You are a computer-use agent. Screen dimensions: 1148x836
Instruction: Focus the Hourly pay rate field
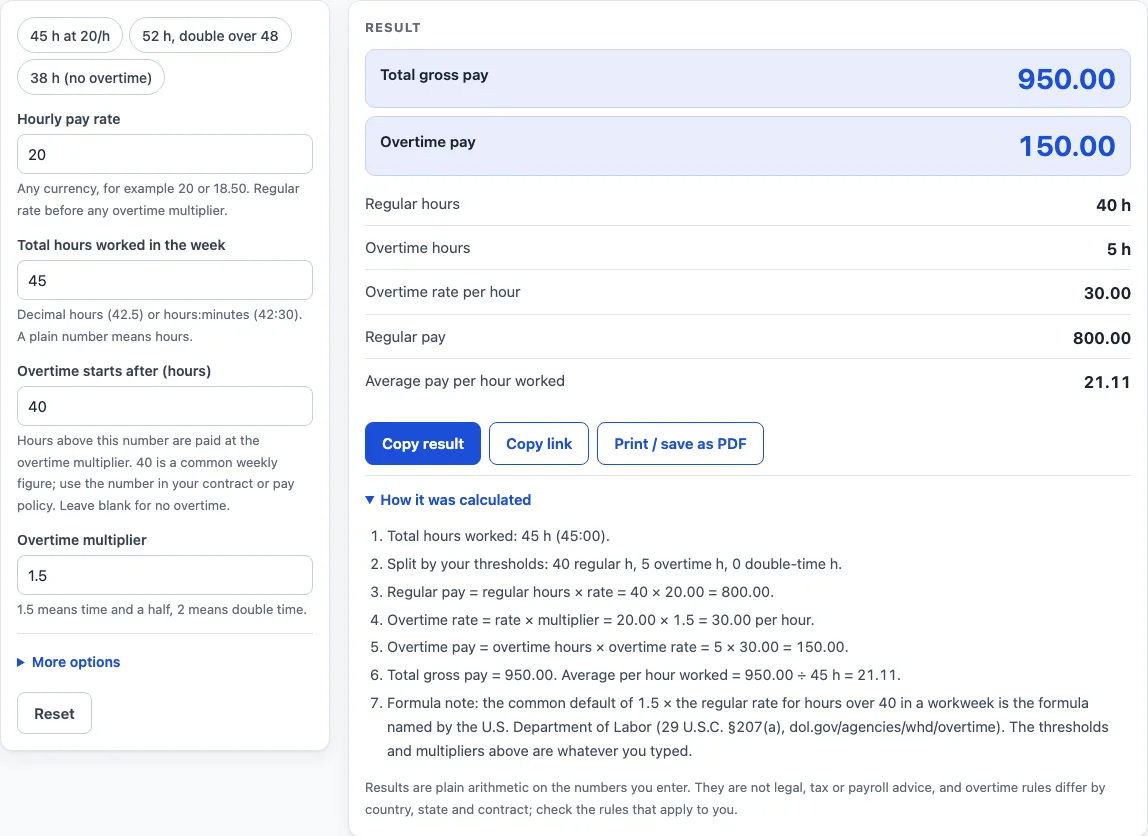pyautogui.click(x=165, y=154)
